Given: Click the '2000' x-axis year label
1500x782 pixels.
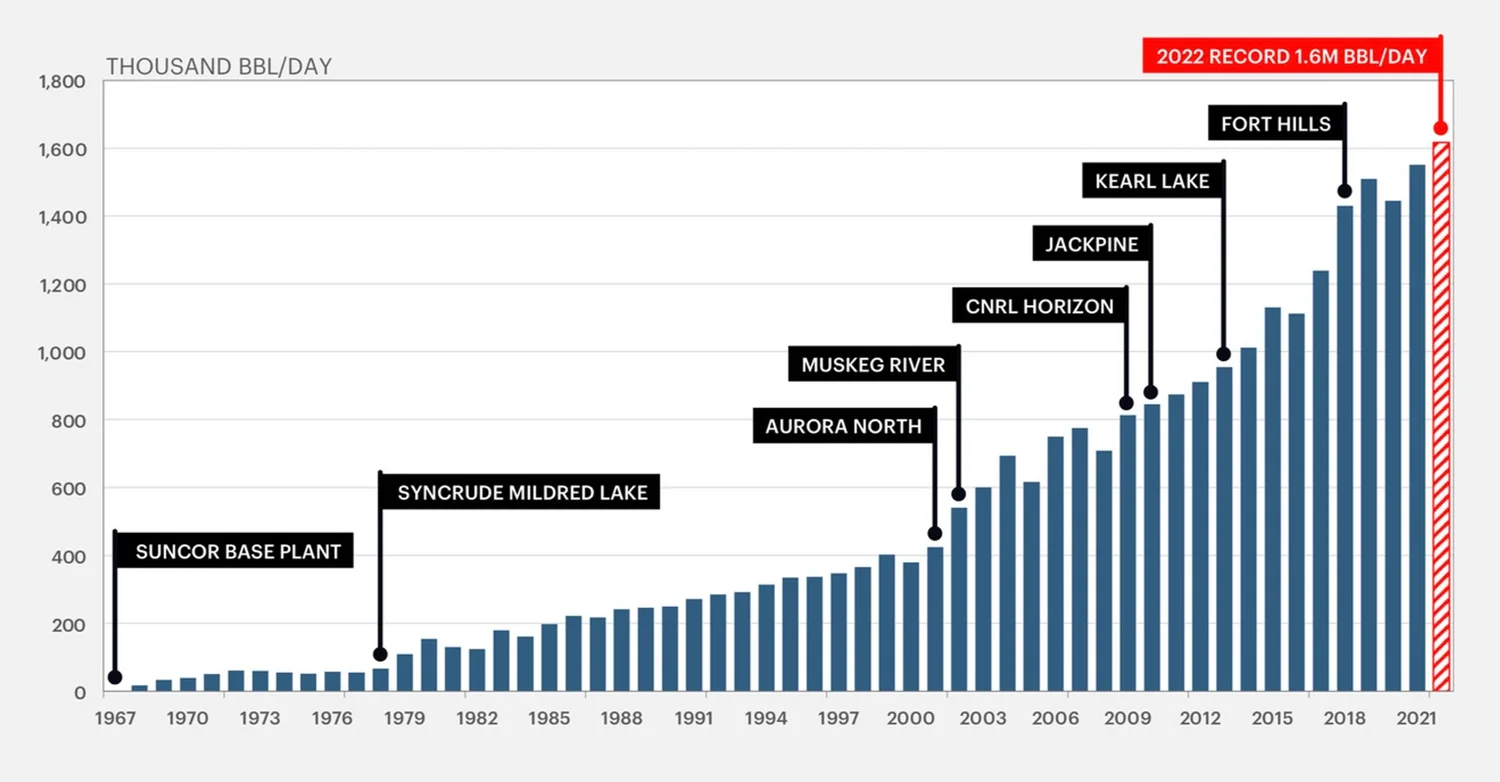Looking at the screenshot, I should point(911,718).
